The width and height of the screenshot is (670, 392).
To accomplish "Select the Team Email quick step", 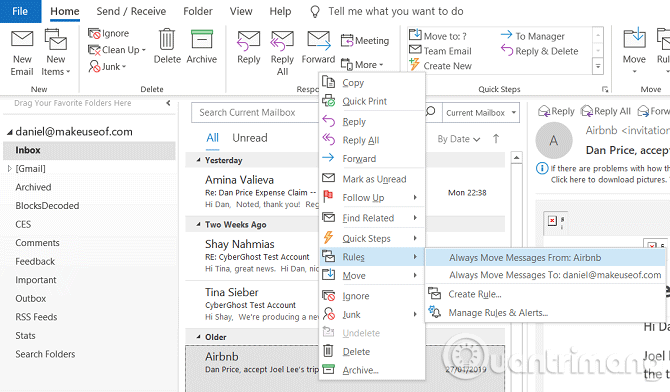I will (440, 51).
